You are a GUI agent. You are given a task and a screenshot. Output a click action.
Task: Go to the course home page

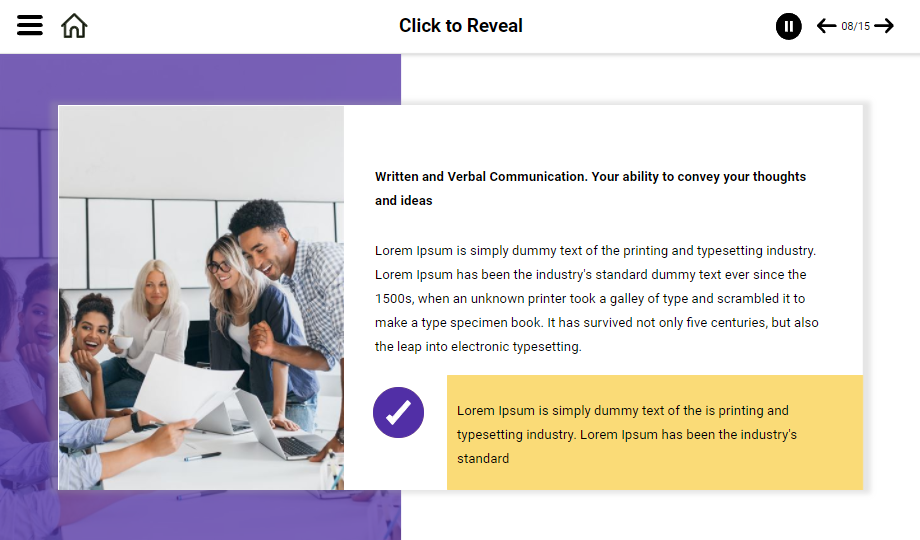[x=74, y=26]
